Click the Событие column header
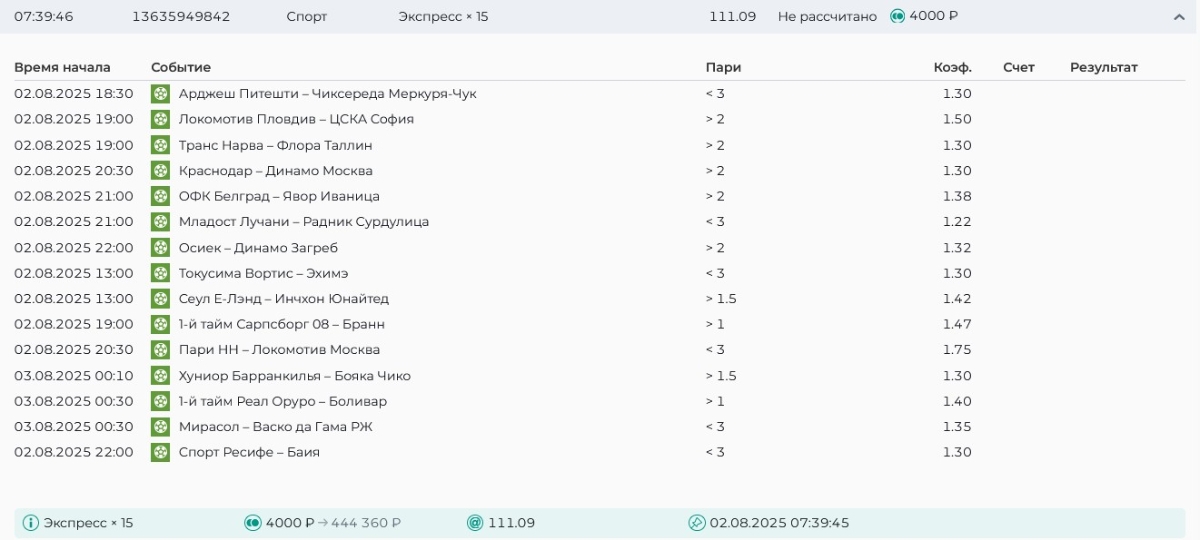This screenshot has height=540, width=1200. pos(181,67)
